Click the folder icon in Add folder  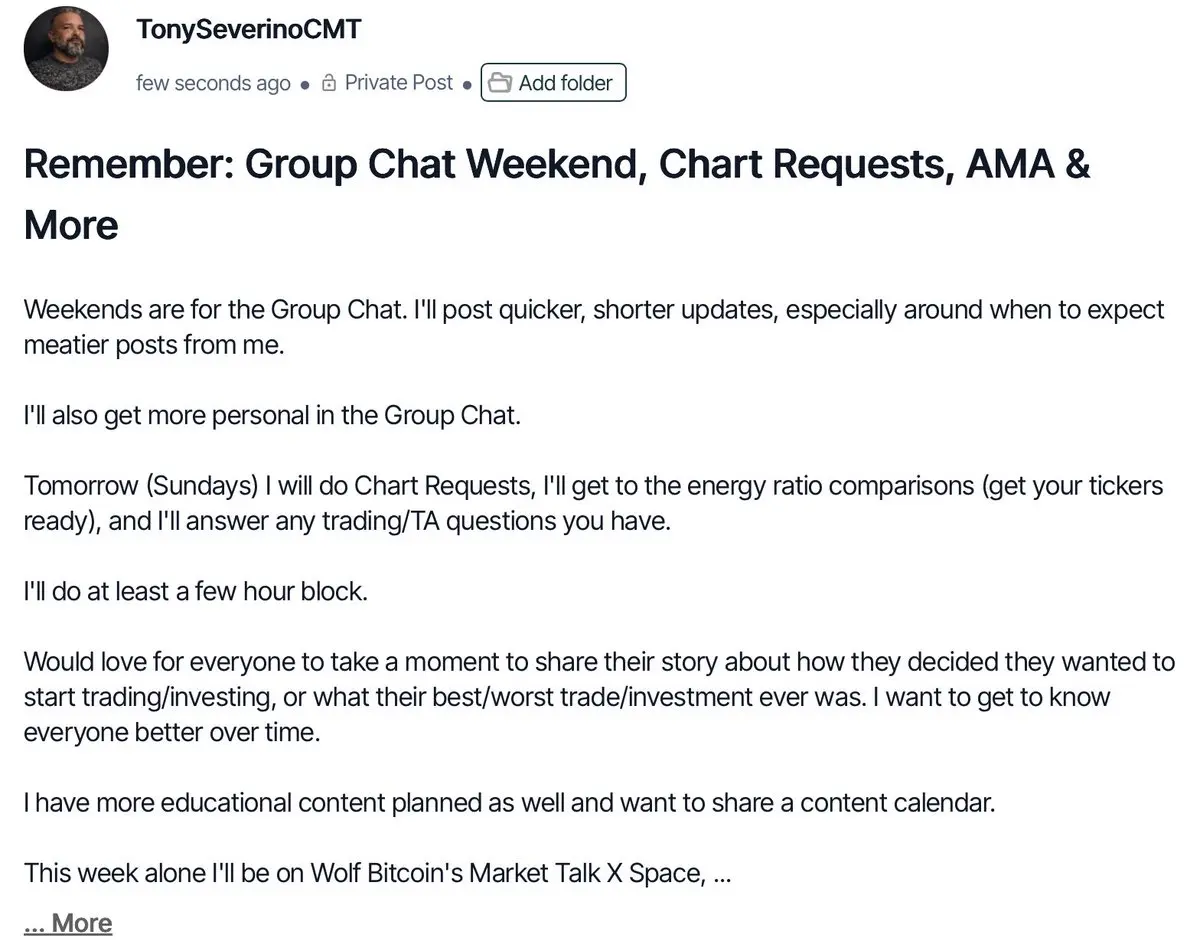tap(500, 83)
